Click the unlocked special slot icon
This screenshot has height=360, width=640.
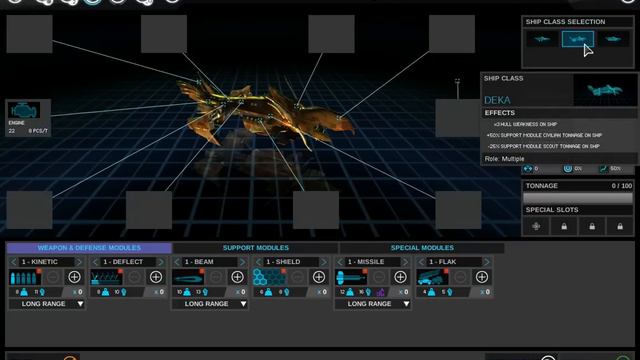[536, 226]
